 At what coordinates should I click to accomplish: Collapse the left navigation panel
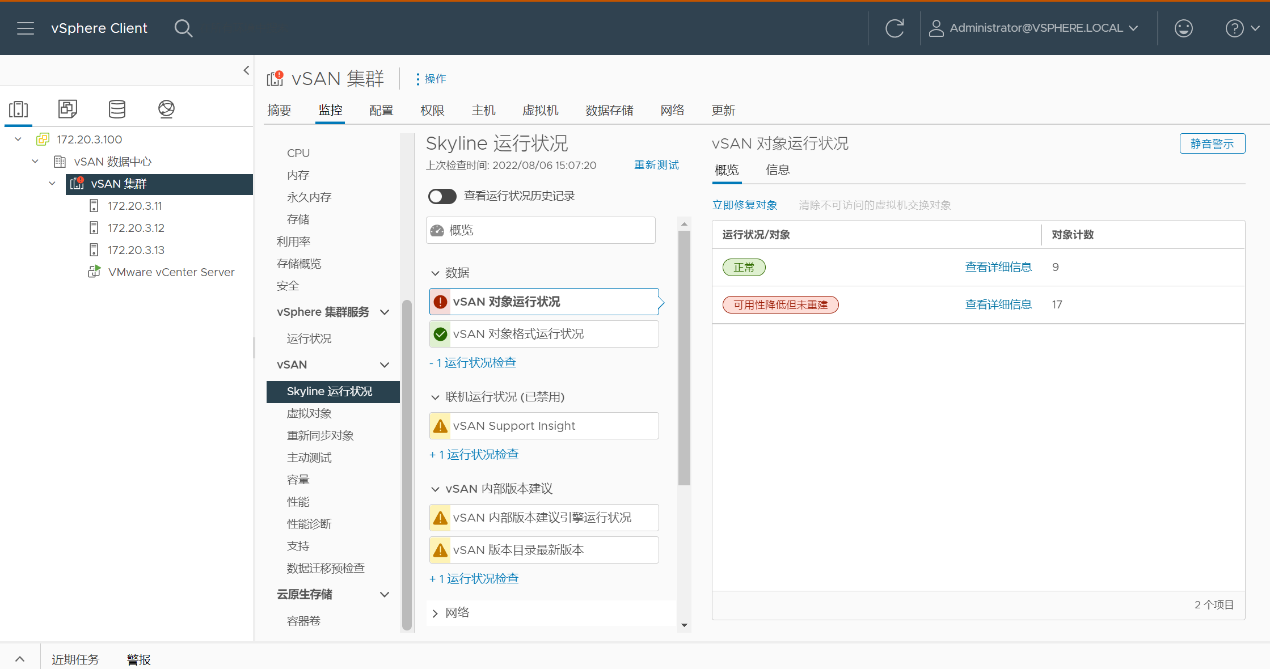tap(246, 70)
